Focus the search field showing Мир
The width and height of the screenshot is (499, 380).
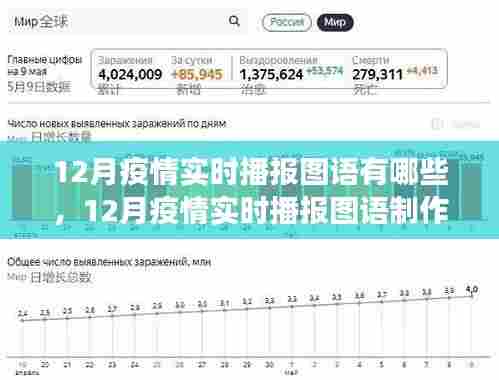tap(128, 22)
